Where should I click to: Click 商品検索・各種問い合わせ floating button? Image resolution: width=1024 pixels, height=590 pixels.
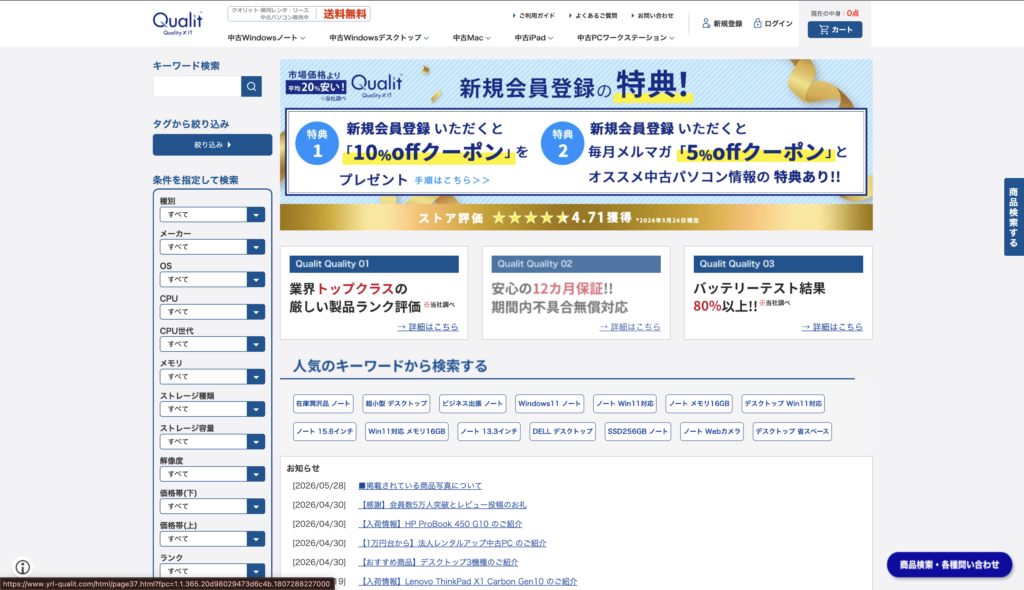(950, 565)
